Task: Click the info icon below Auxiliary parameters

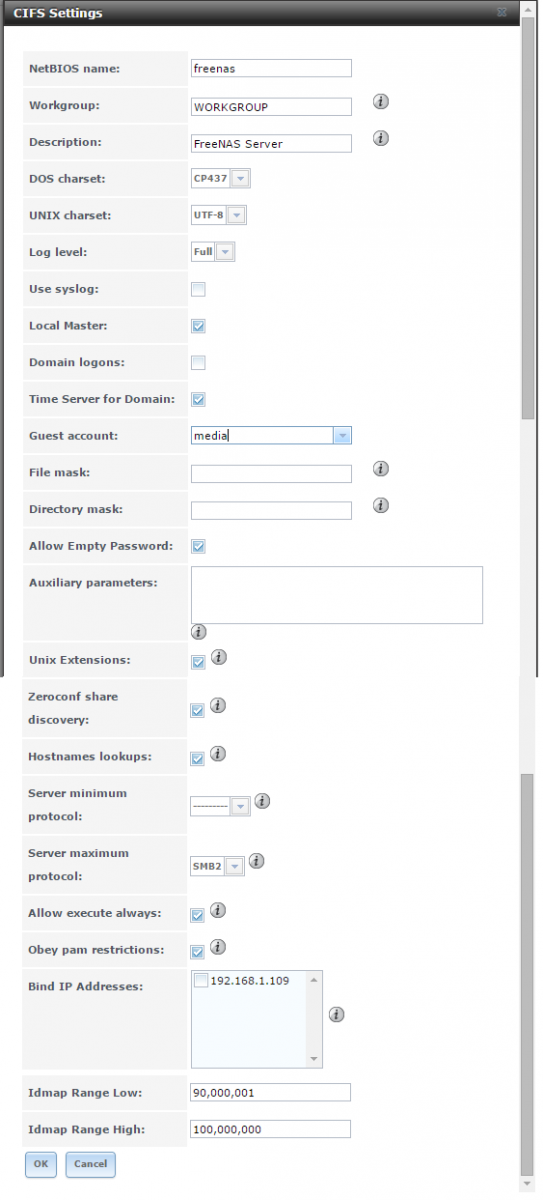Action: point(198,632)
